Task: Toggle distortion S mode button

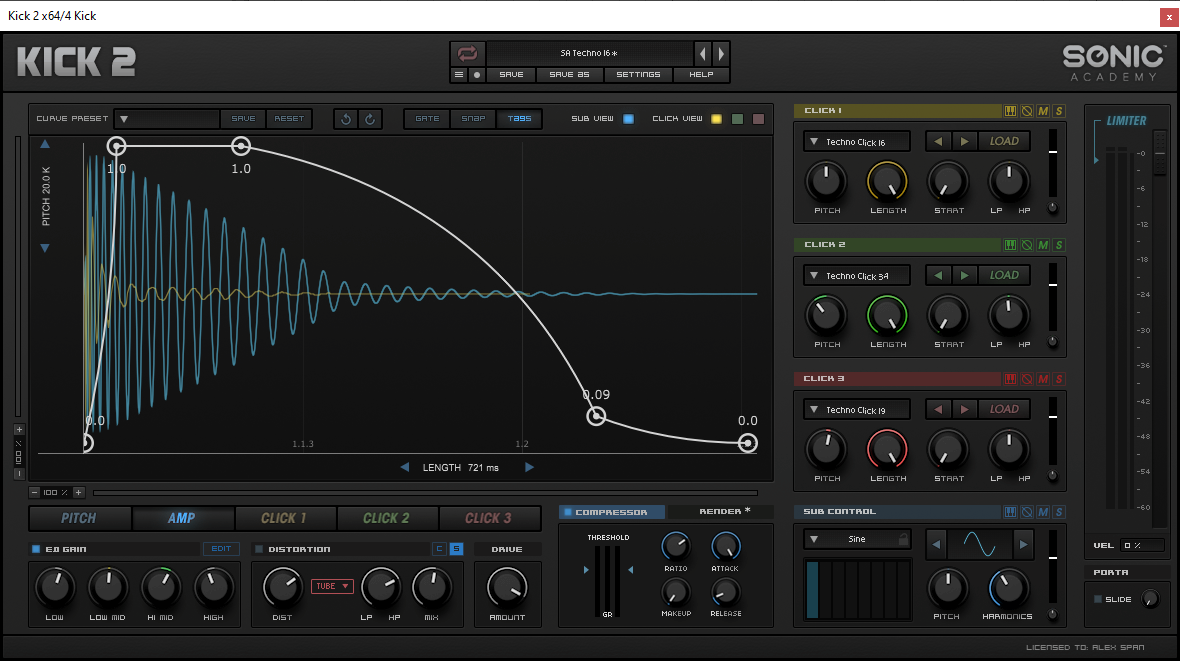Action: 456,549
